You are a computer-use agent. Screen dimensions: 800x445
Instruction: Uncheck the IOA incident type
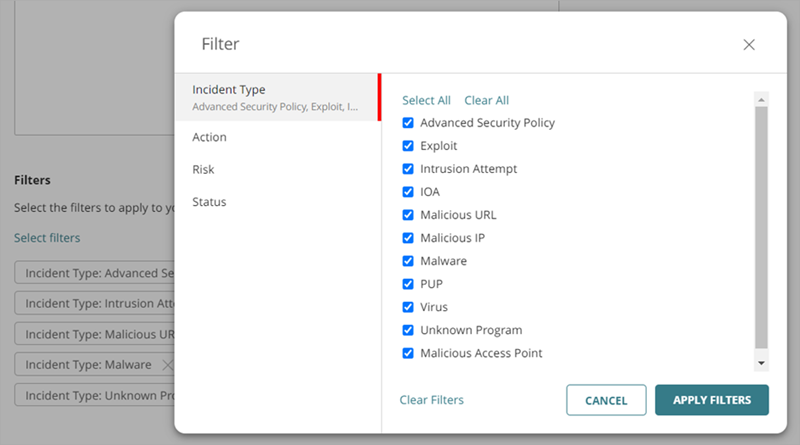coord(408,192)
